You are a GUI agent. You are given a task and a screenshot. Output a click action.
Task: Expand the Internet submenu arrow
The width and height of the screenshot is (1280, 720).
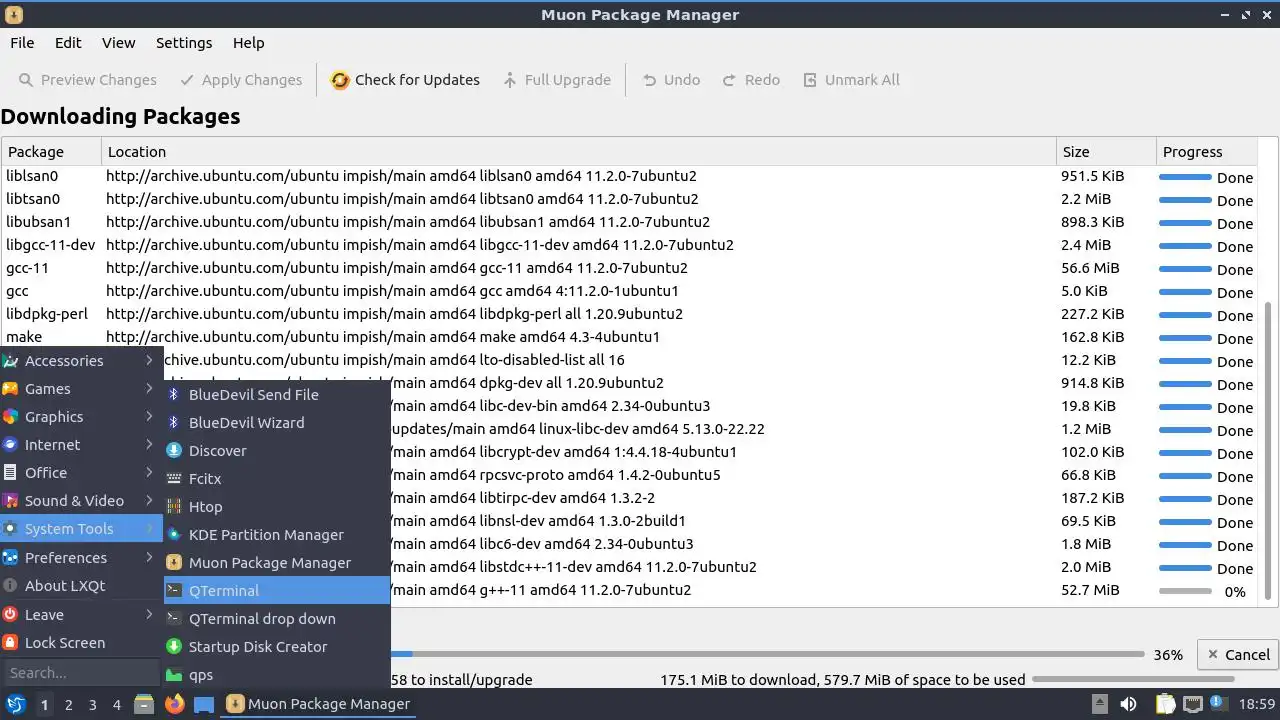pyautogui.click(x=149, y=444)
